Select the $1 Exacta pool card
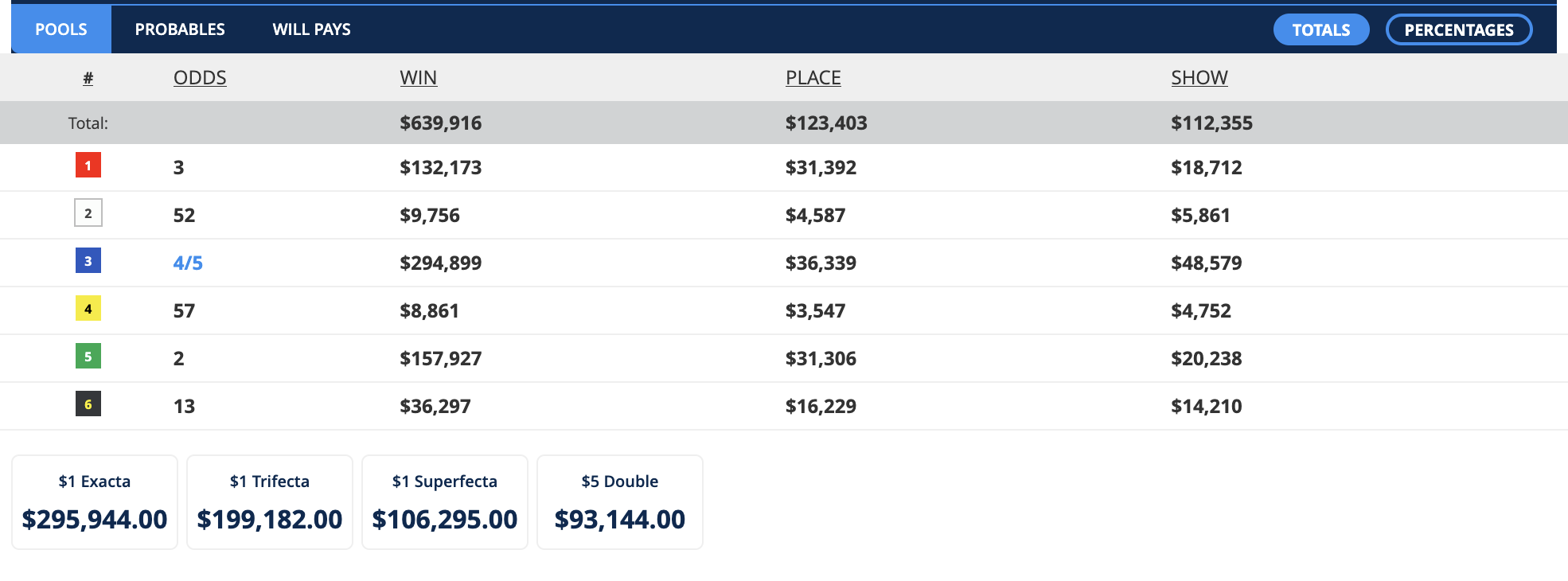The width and height of the screenshot is (1568, 581). coord(95,502)
